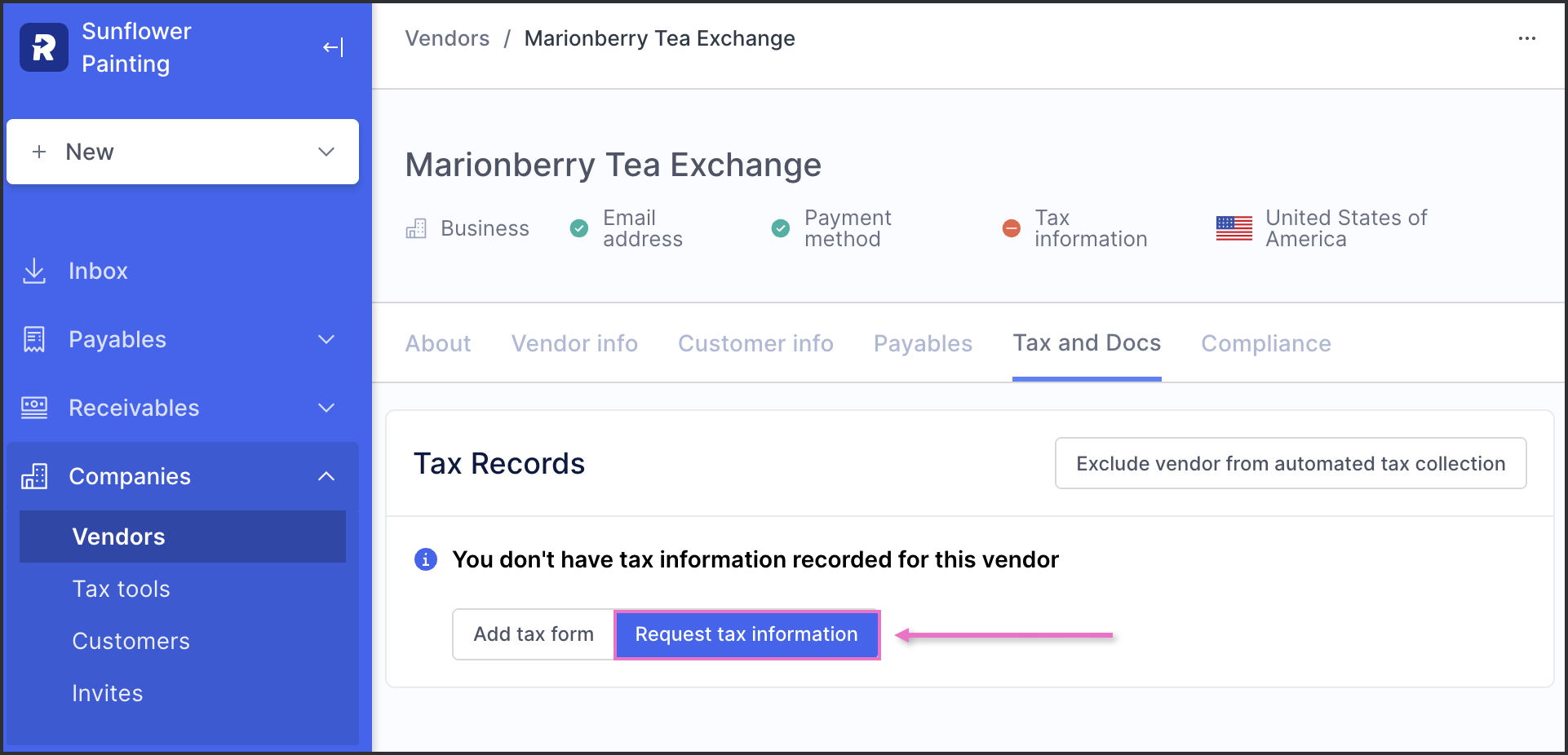Click Request tax information button
The width and height of the screenshot is (1568, 755).
(x=746, y=634)
